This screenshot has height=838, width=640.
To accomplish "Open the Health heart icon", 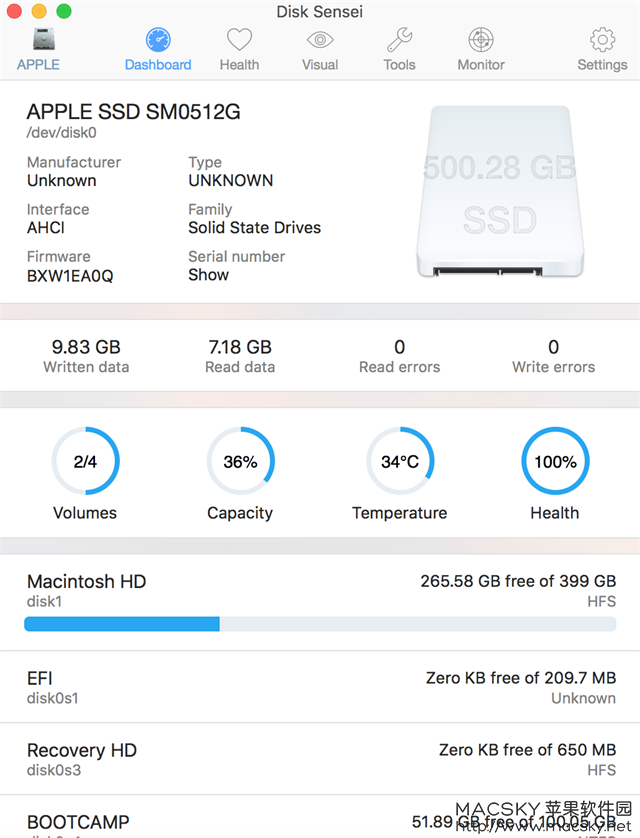I will (x=239, y=39).
